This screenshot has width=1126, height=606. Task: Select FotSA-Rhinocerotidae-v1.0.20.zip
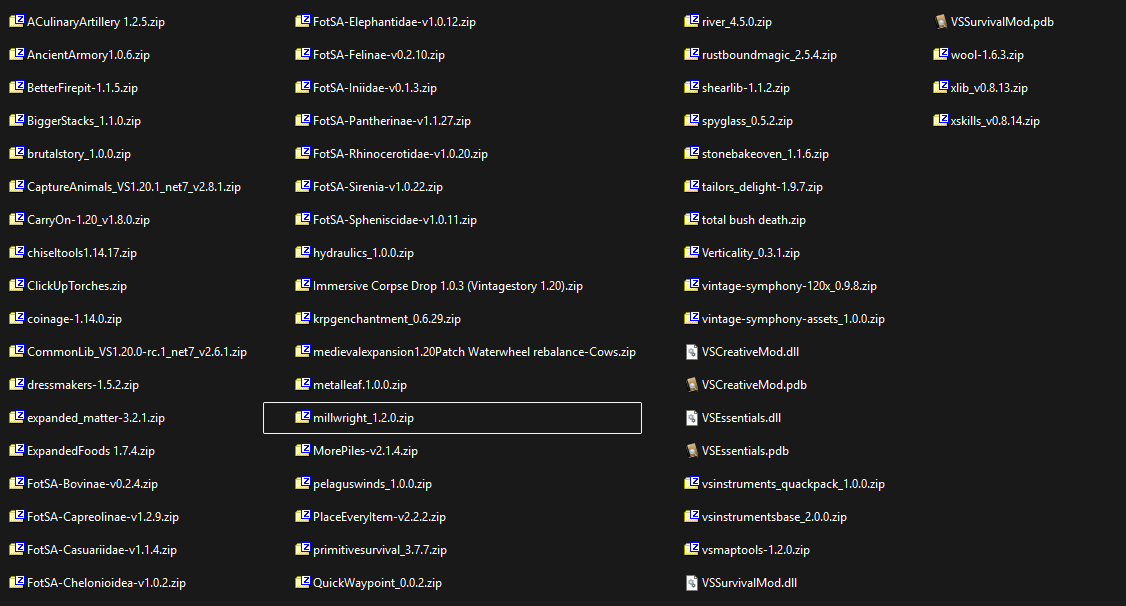click(x=400, y=154)
